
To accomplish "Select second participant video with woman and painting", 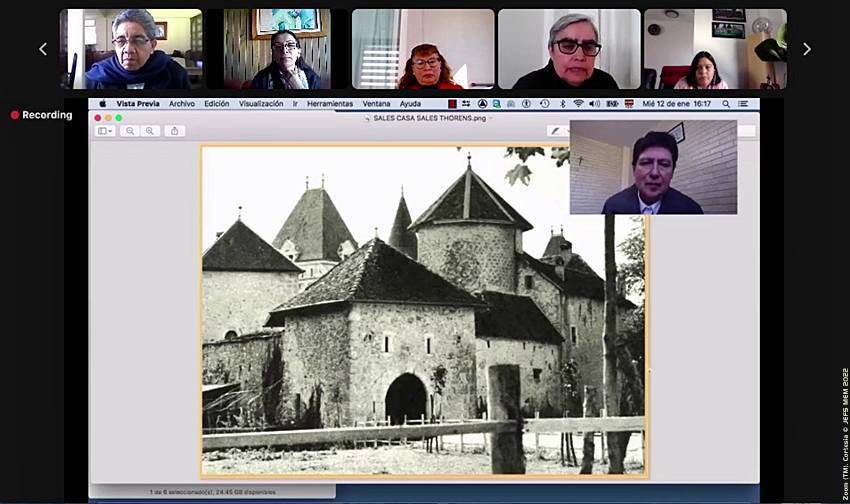I will (277, 49).
